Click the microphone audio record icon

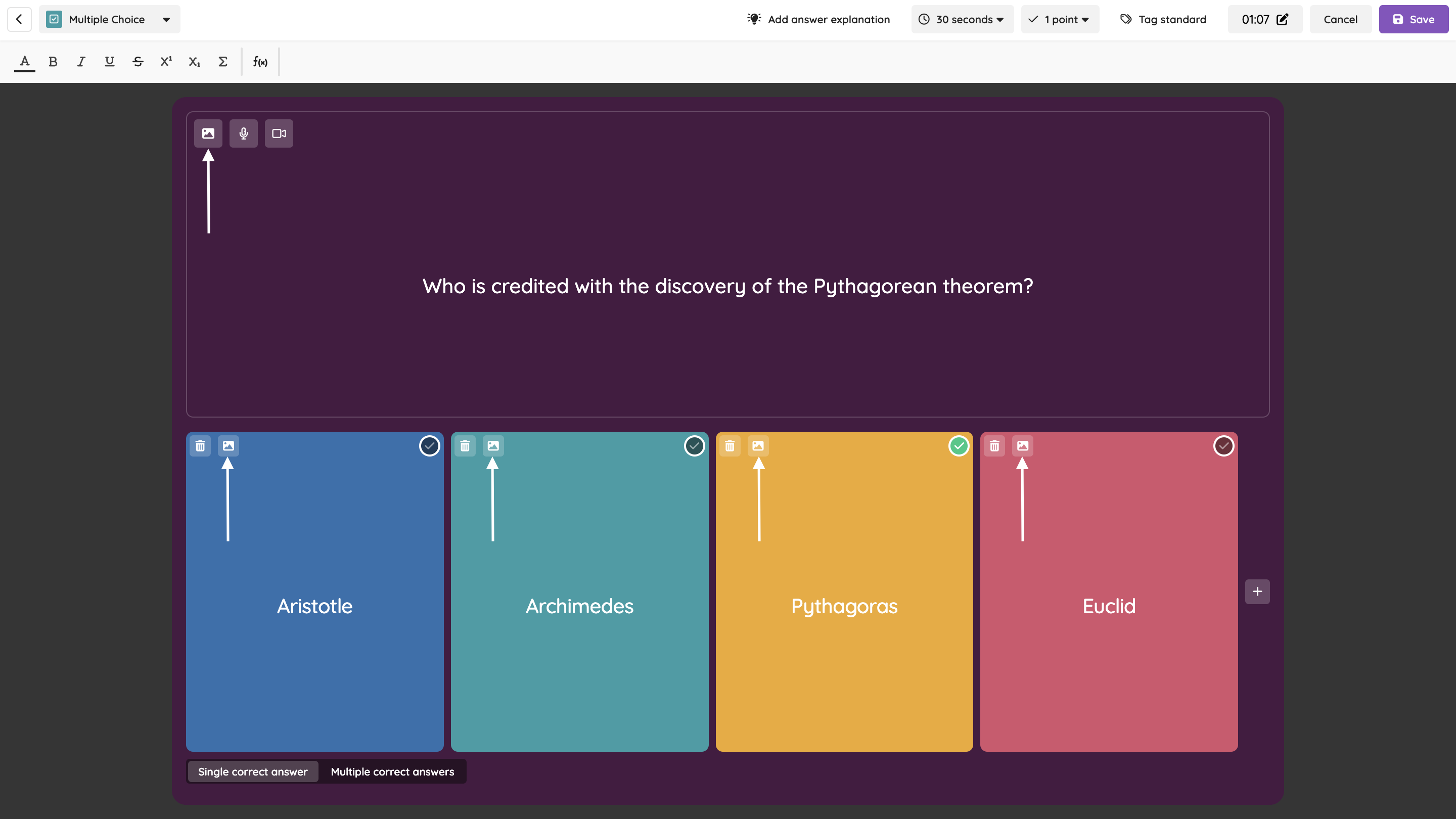(x=244, y=133)
